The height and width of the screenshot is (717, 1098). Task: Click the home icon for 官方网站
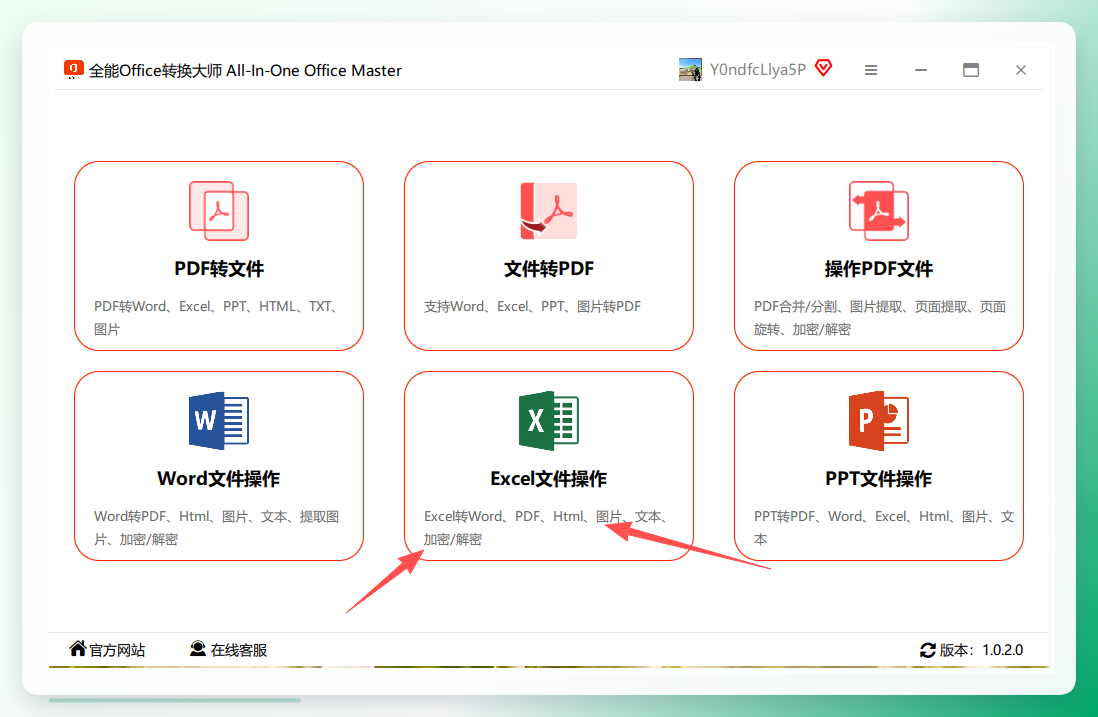[78, 648]
